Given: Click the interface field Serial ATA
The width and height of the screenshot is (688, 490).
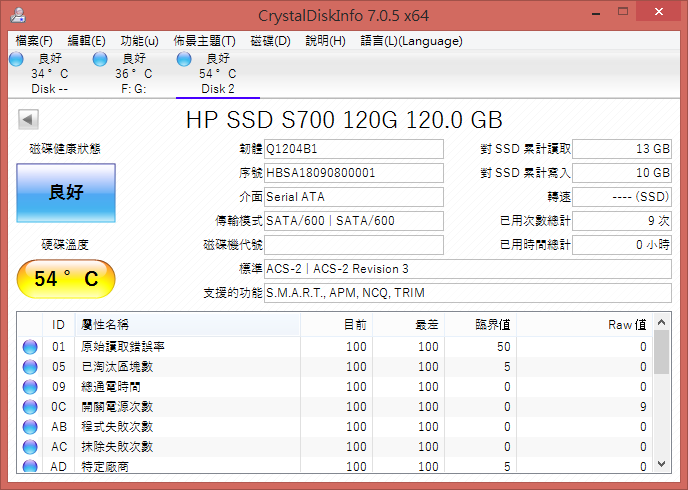Looking at the screenshot, I should pos(354,197).
